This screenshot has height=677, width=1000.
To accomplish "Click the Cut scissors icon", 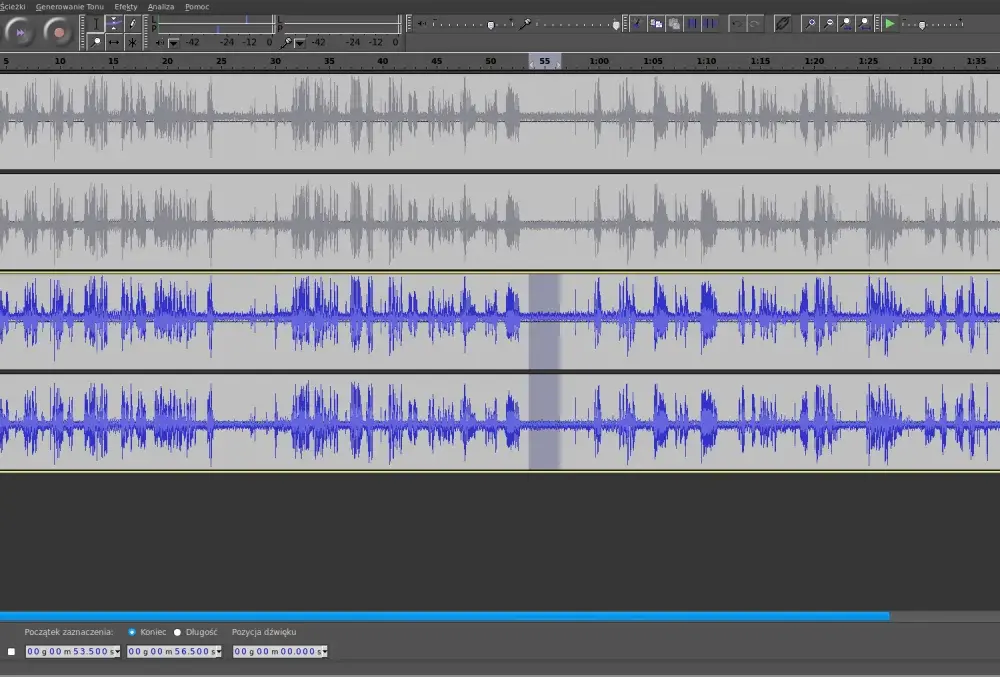I will [637, 24].
